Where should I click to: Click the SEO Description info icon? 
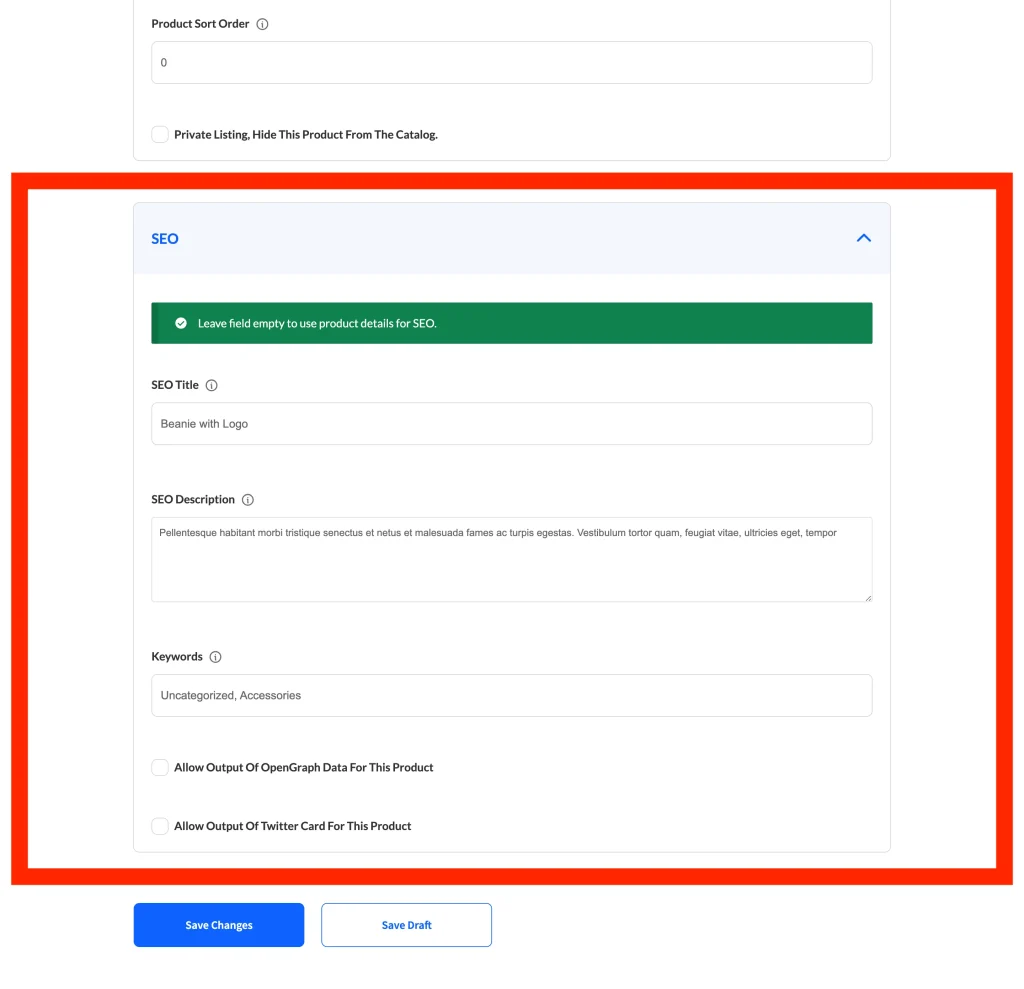point(248,500)
